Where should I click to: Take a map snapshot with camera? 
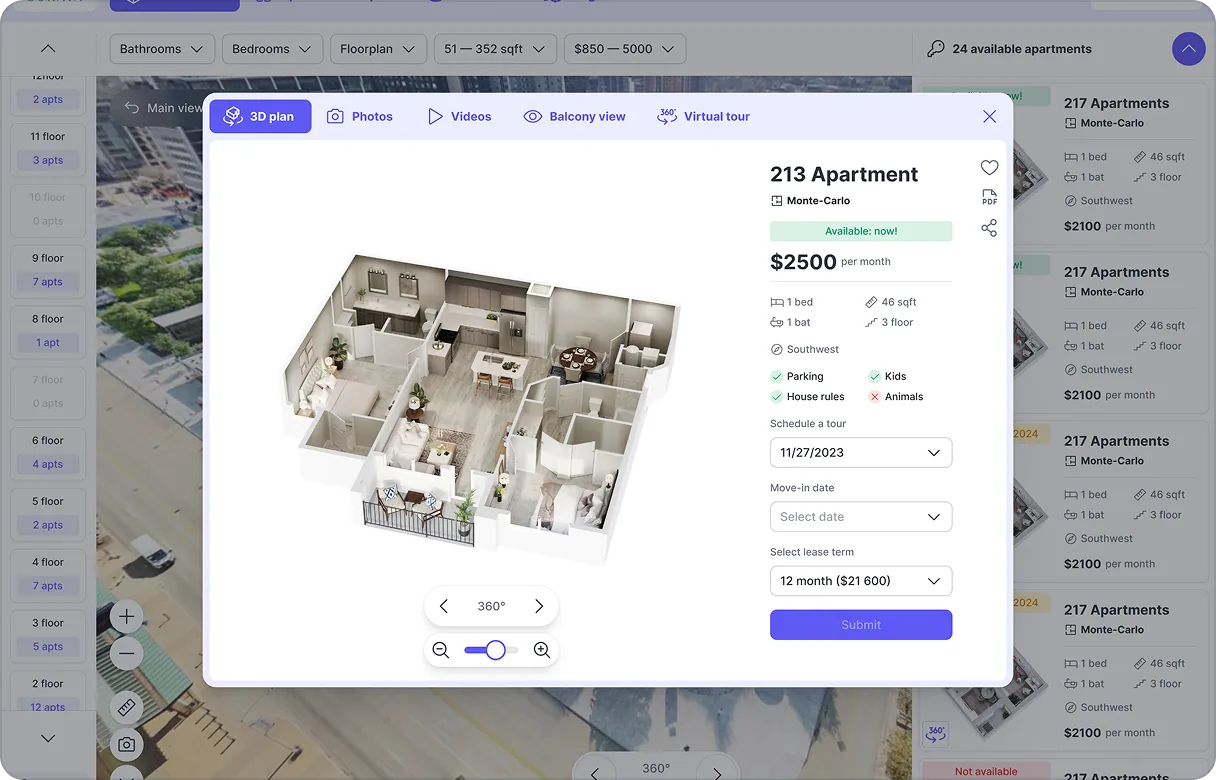pyautogui.click(x=126, y=744)
